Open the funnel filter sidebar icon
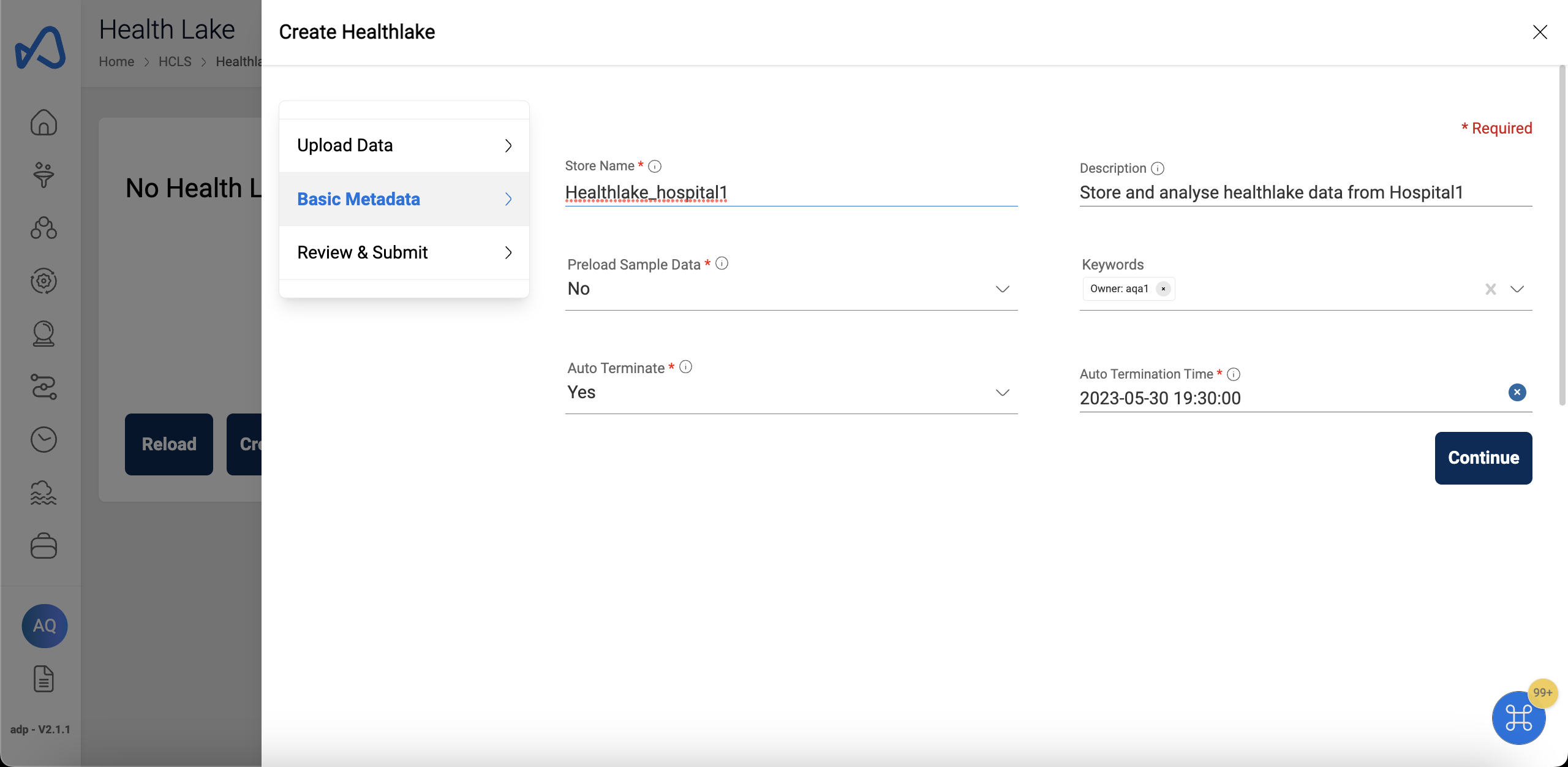1568x767 pixels. tap(43, 175)
